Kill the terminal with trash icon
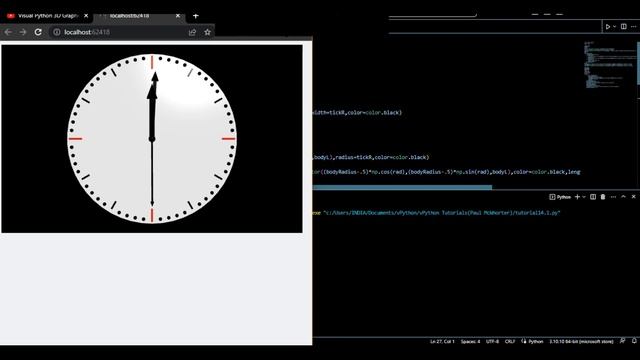 coord(603,197)
